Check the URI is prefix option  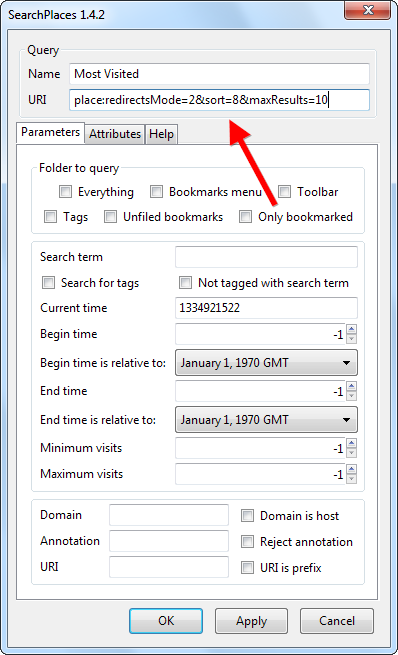pyautogui.click(x=247, y=568)
